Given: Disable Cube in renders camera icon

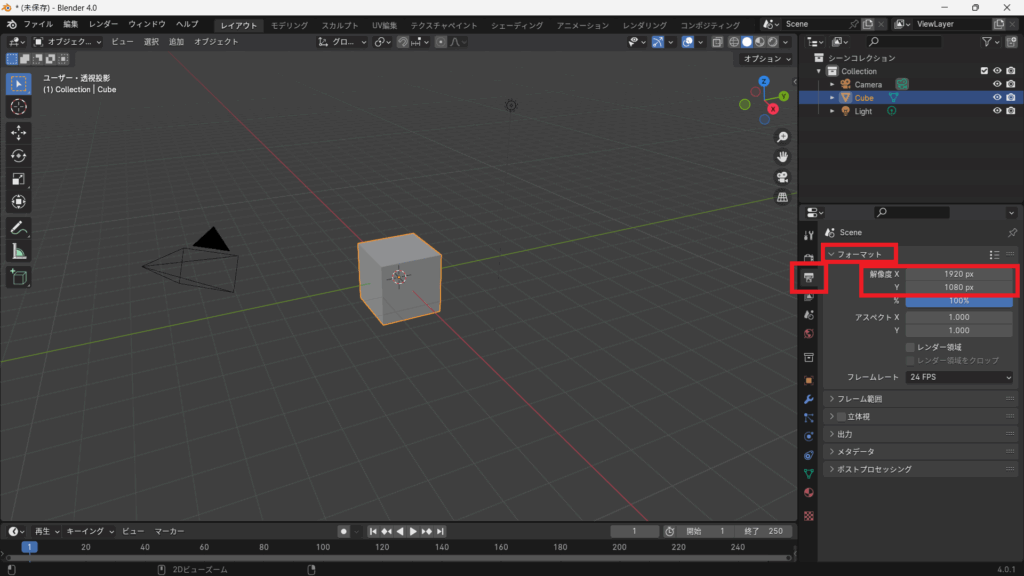Looking at the screenshot, I should [x=1010, y=97].
